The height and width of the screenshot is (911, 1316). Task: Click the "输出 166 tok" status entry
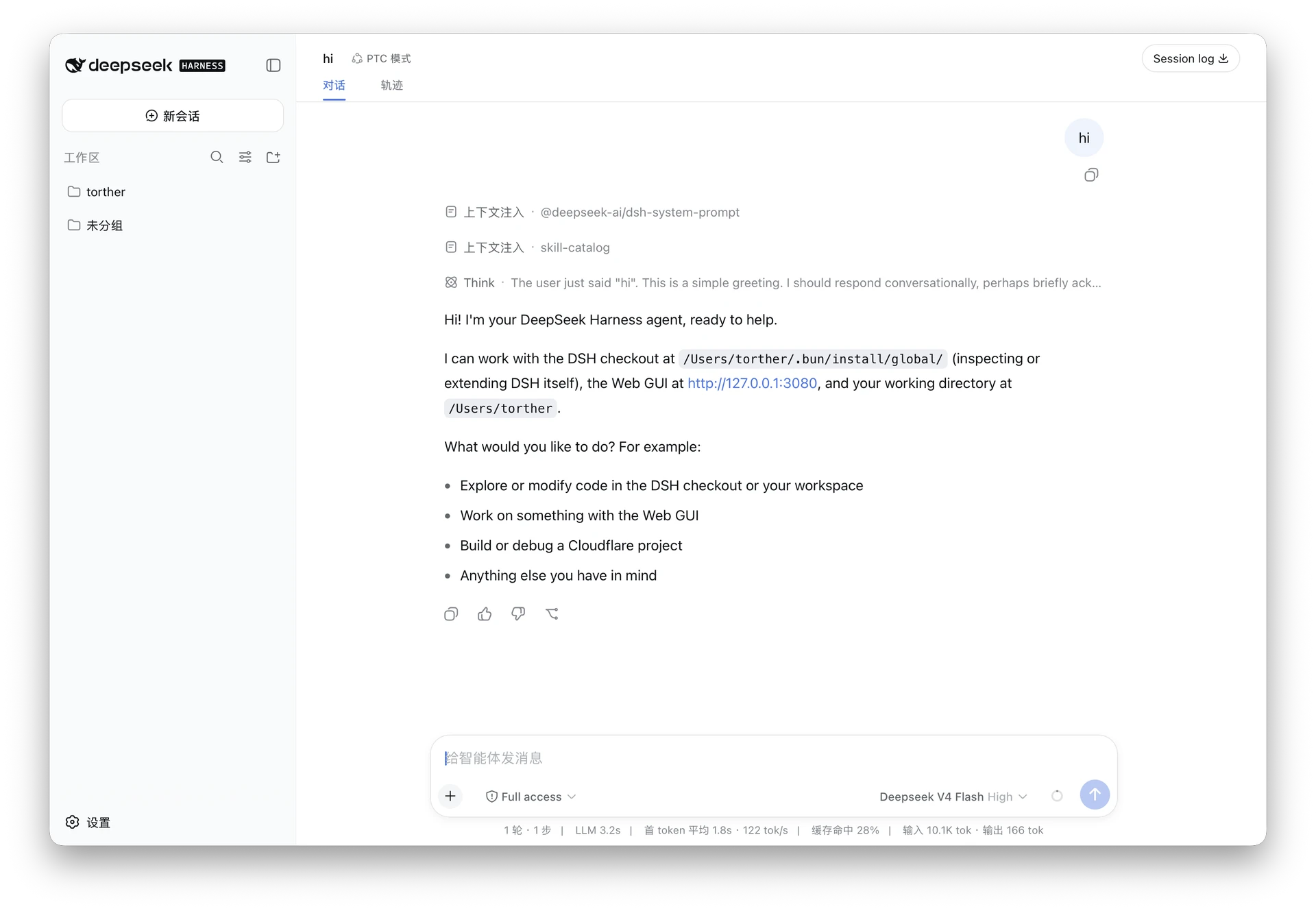click(1012, 830)
